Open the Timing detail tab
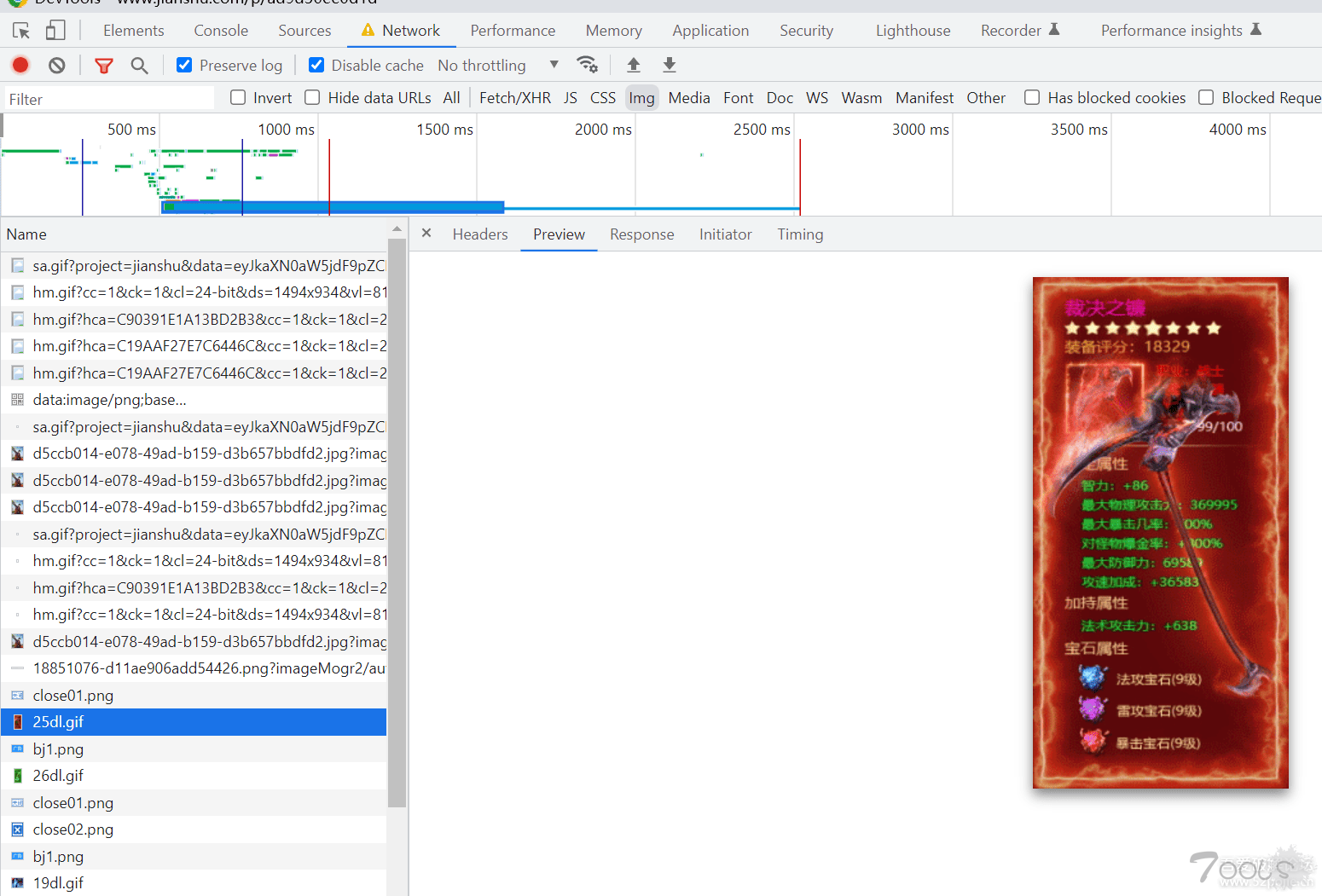This screenshot has width=1322, height=896. tap(800, 234)
